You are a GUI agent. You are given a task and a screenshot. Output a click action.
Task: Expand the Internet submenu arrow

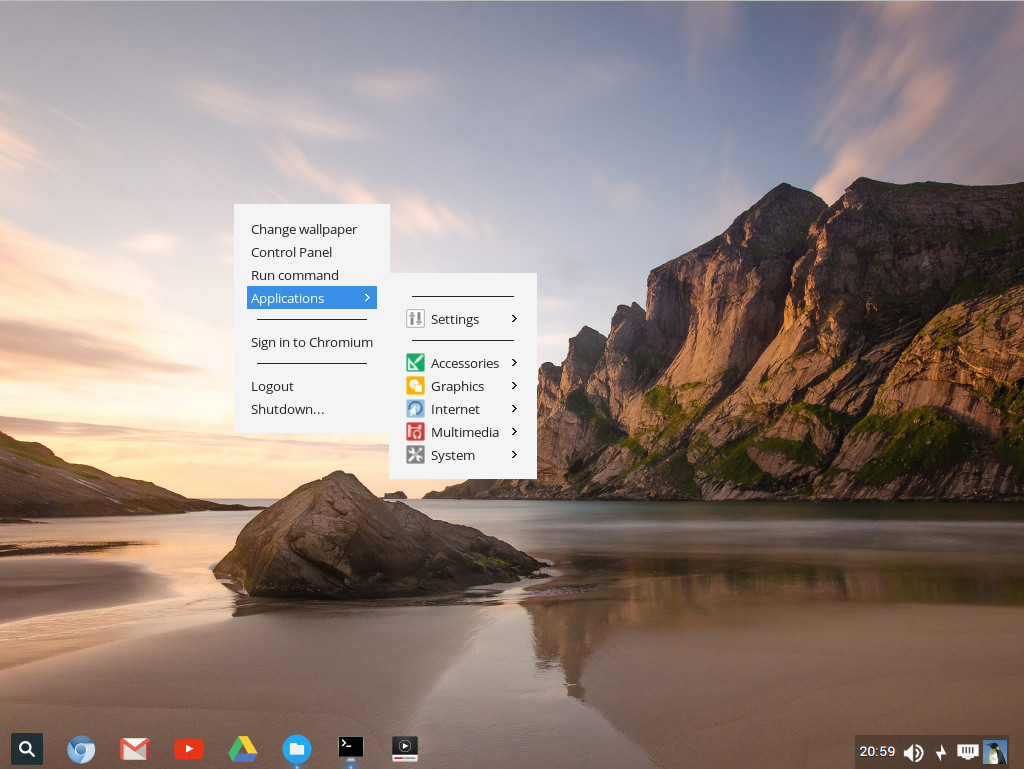coord(515,409)
